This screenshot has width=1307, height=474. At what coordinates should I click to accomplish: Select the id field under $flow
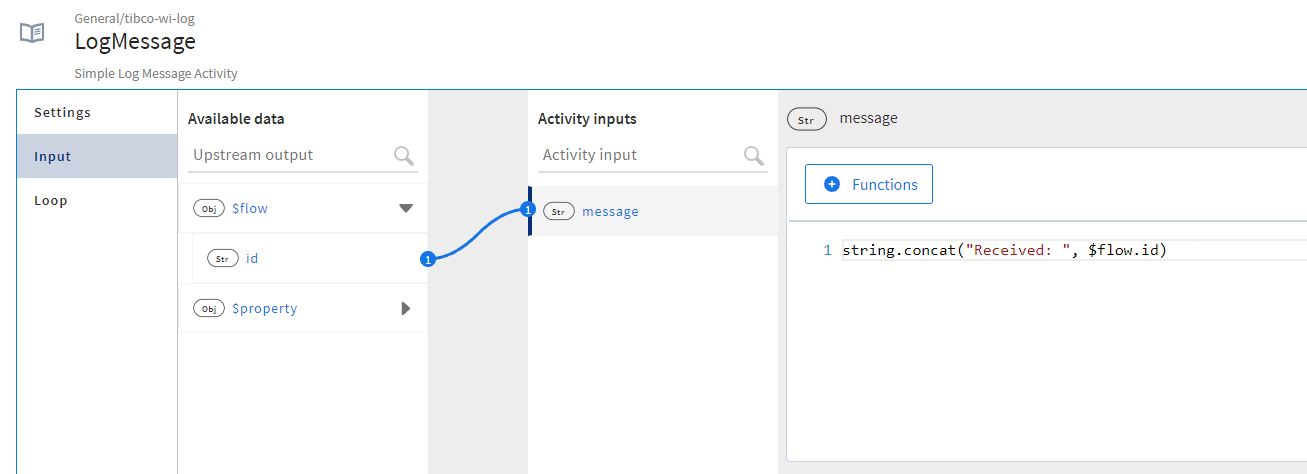point(252,258)
